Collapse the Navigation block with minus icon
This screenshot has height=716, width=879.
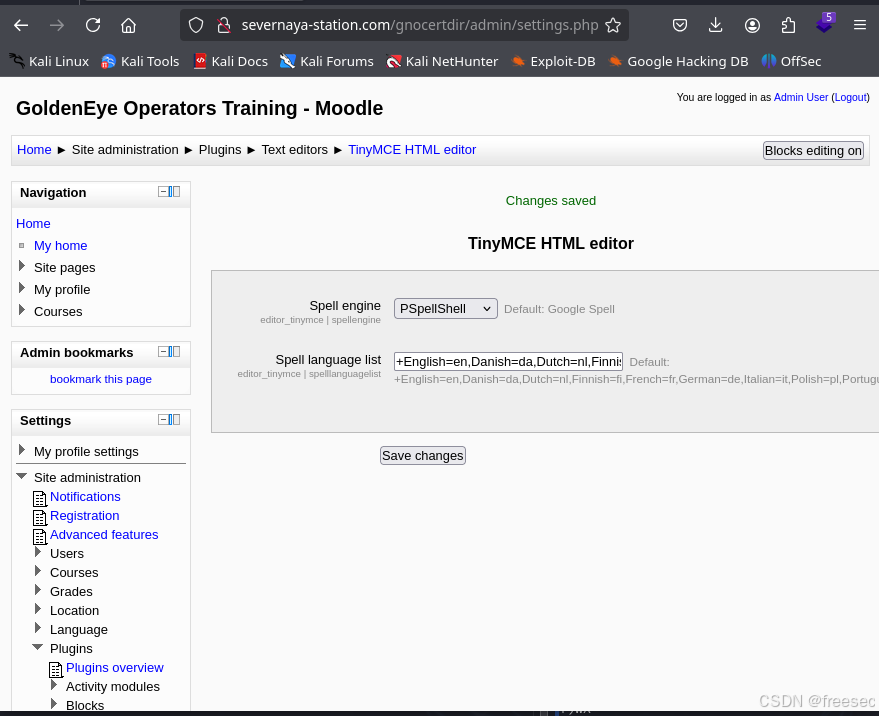click(163, 192)
